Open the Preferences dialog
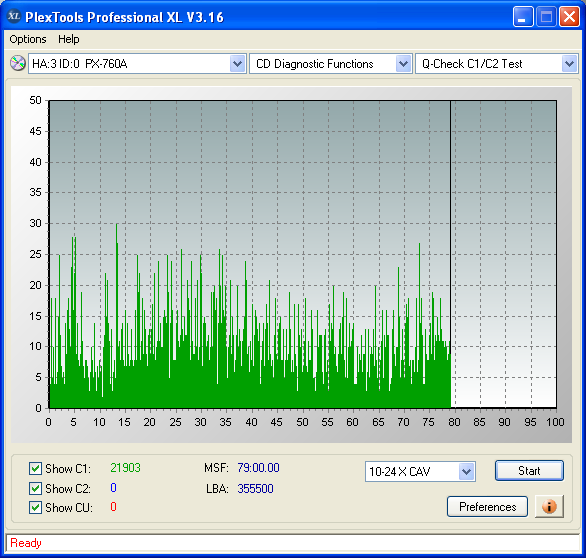Screen dimensions: 586x558 point(487,507)
